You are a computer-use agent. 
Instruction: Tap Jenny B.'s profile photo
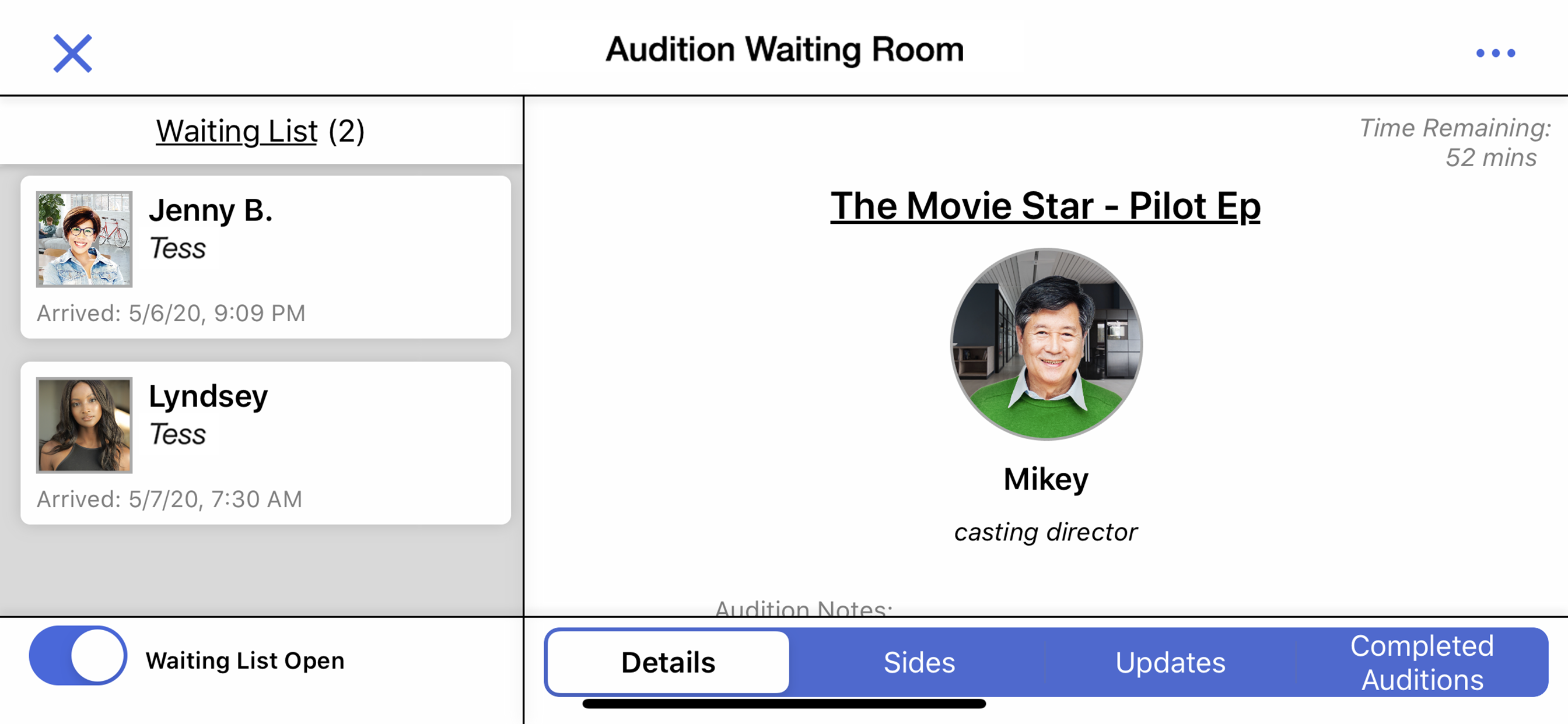[84, 239]
